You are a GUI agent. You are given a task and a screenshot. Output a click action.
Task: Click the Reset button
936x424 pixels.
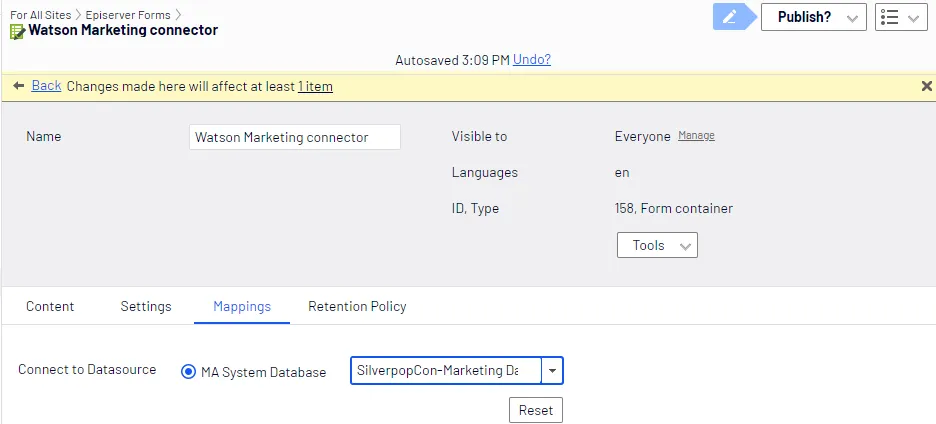coord(535,410)
